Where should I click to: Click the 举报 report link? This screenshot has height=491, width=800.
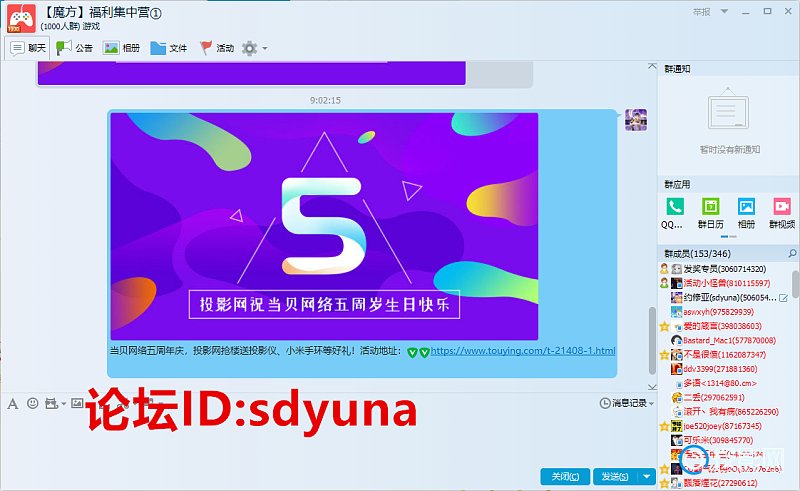(702, 12)
